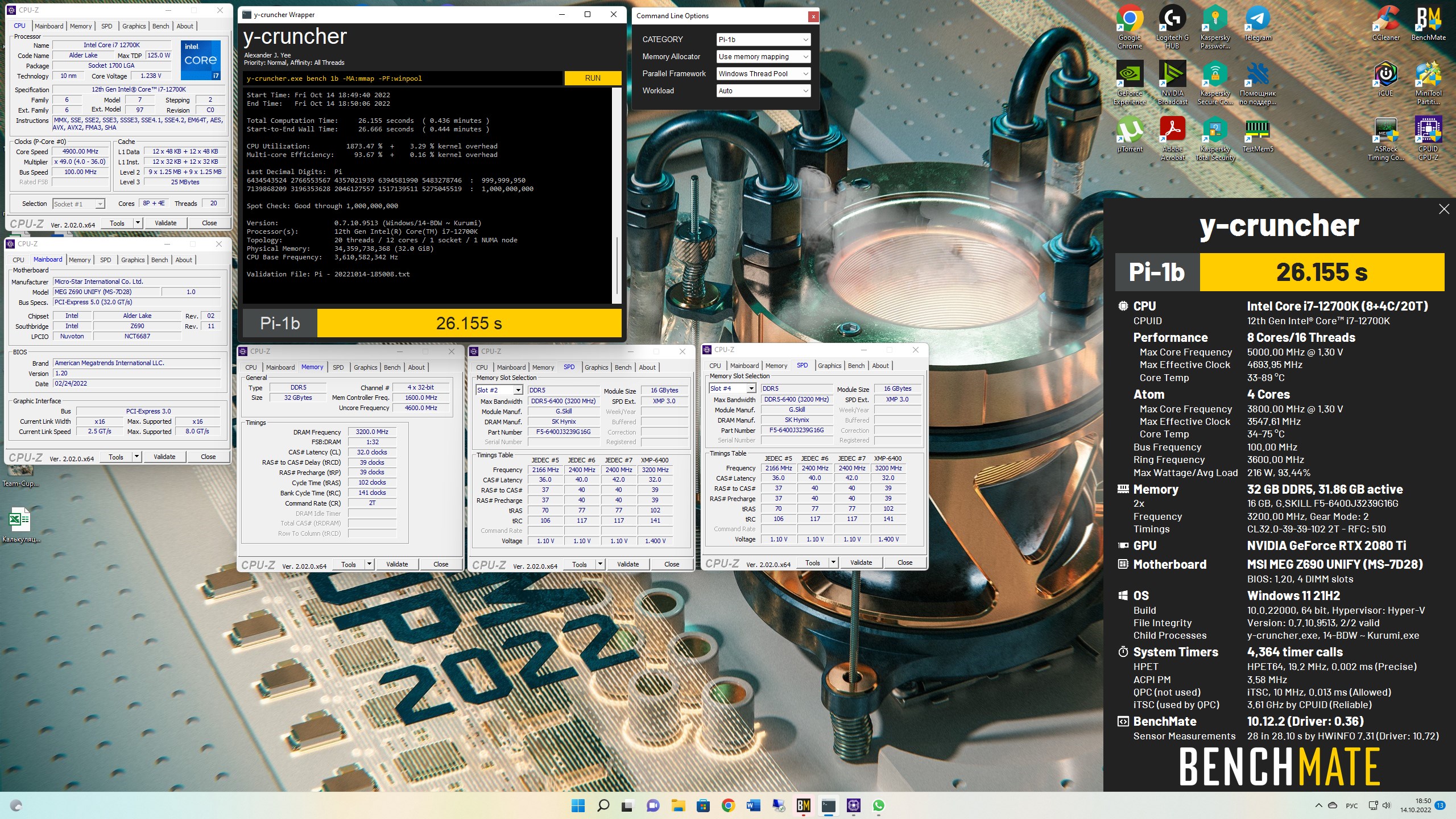Click Validate in CPU-Z CPU window
Screen dimensions: 1456x819
(166, 223)
